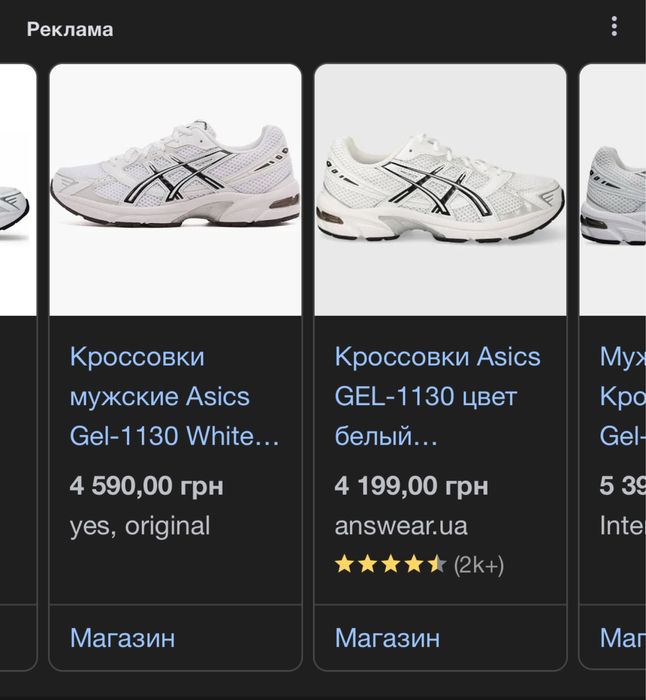
Task: Open the partially visible Магазин link on right
Action: [622, 637]
